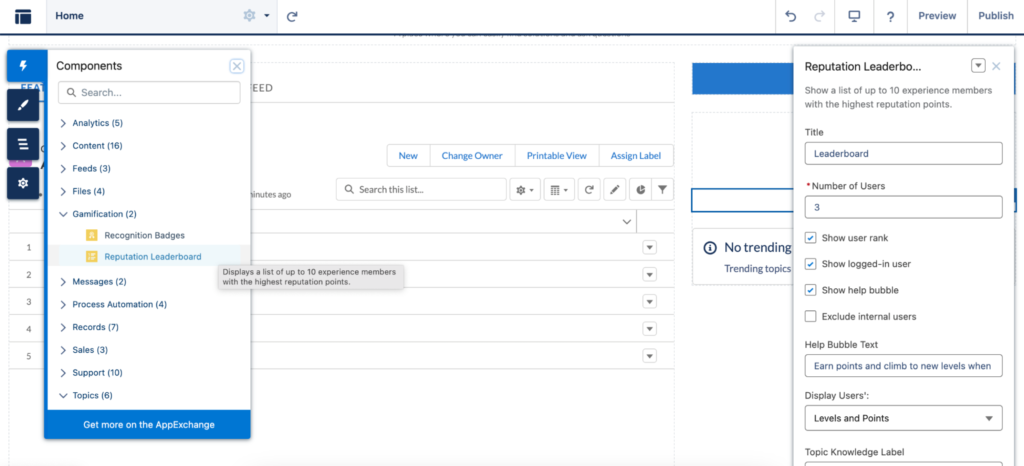Click the Help Bubble Text field
Viewport: 1024px width, 466px height.
(904, 365)
